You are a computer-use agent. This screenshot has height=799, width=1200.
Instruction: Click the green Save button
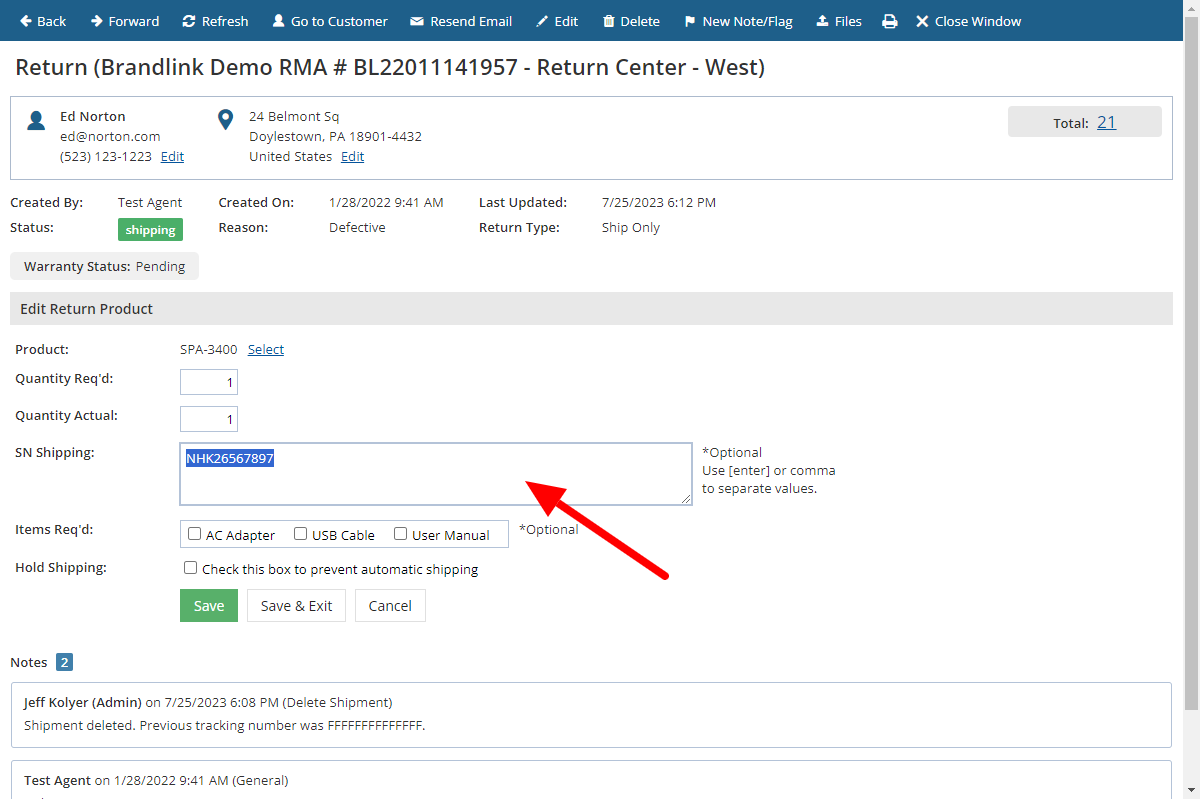[x=209, y=605]
